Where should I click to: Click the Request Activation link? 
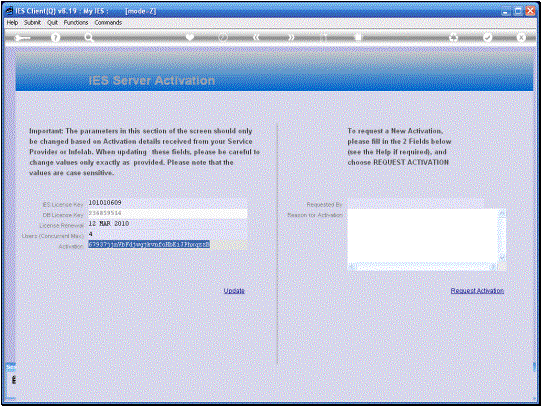477,290
